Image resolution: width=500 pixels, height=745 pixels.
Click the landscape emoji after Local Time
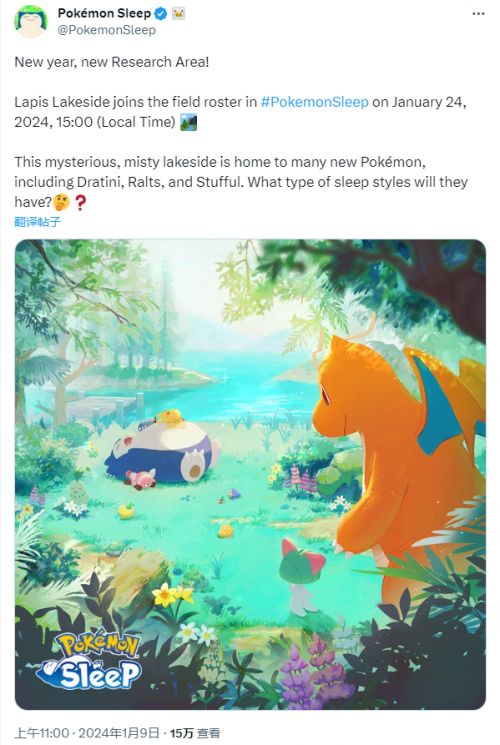(x=188, y=122)
